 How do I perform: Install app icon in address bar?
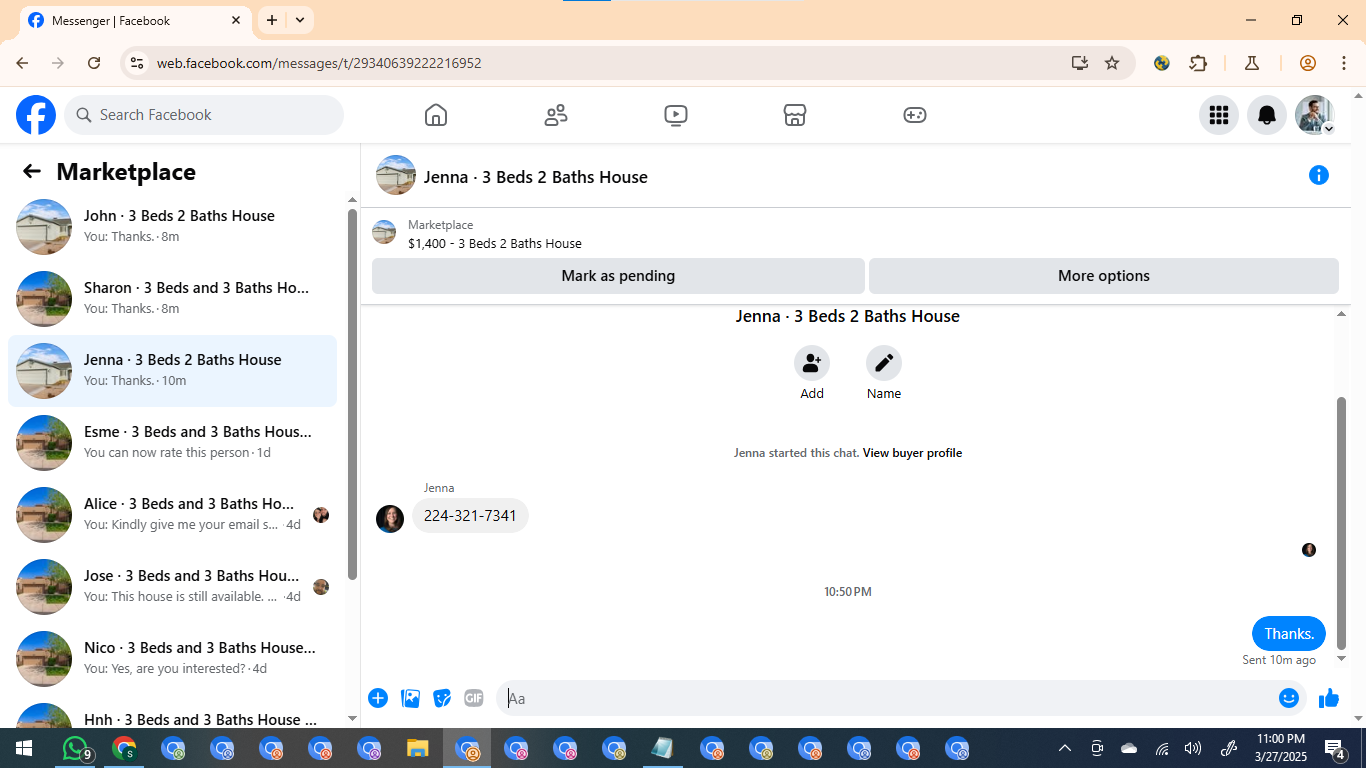tap(1080, 63)
